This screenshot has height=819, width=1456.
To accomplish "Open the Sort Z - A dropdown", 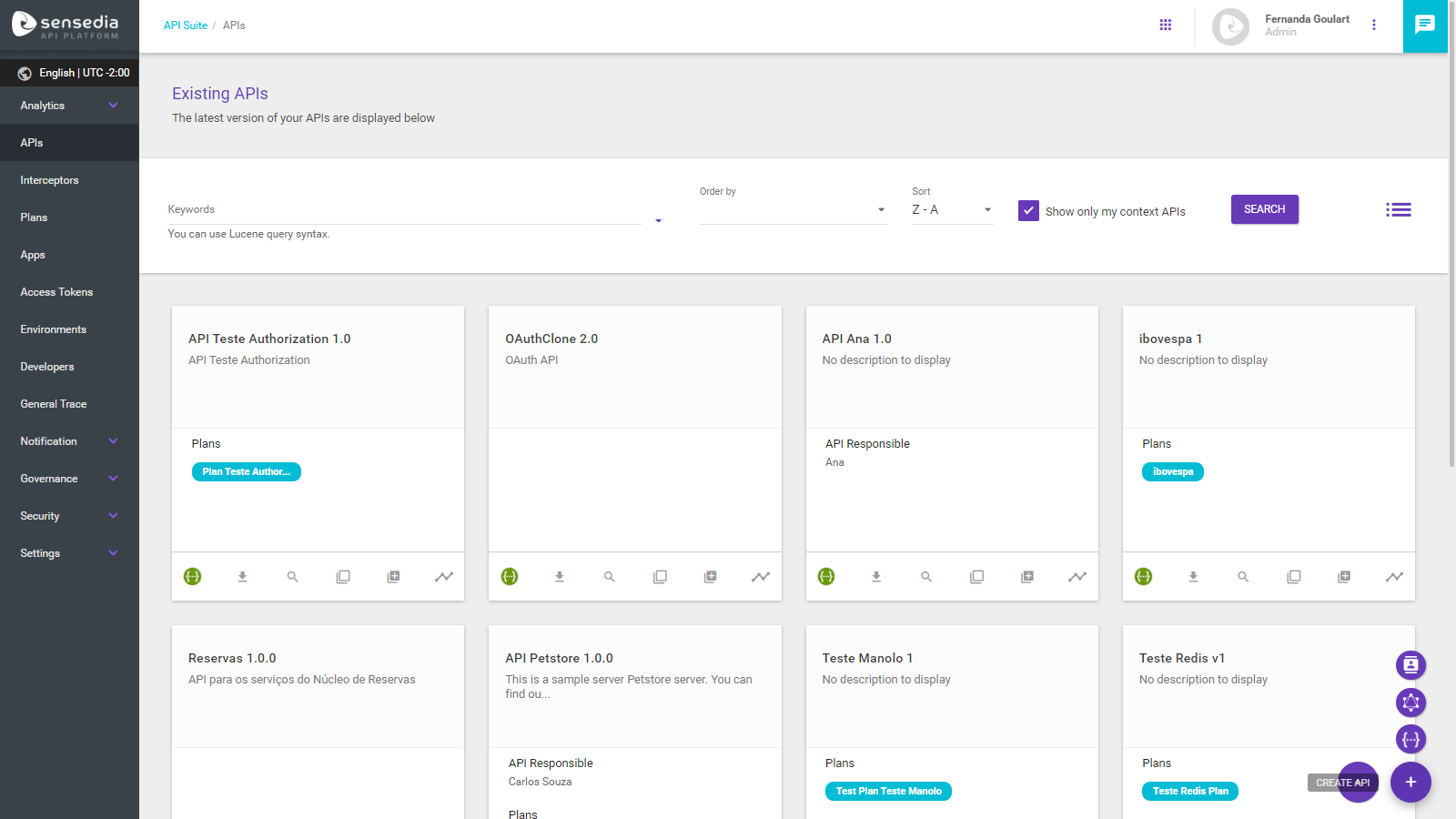I will click(951, 210).
